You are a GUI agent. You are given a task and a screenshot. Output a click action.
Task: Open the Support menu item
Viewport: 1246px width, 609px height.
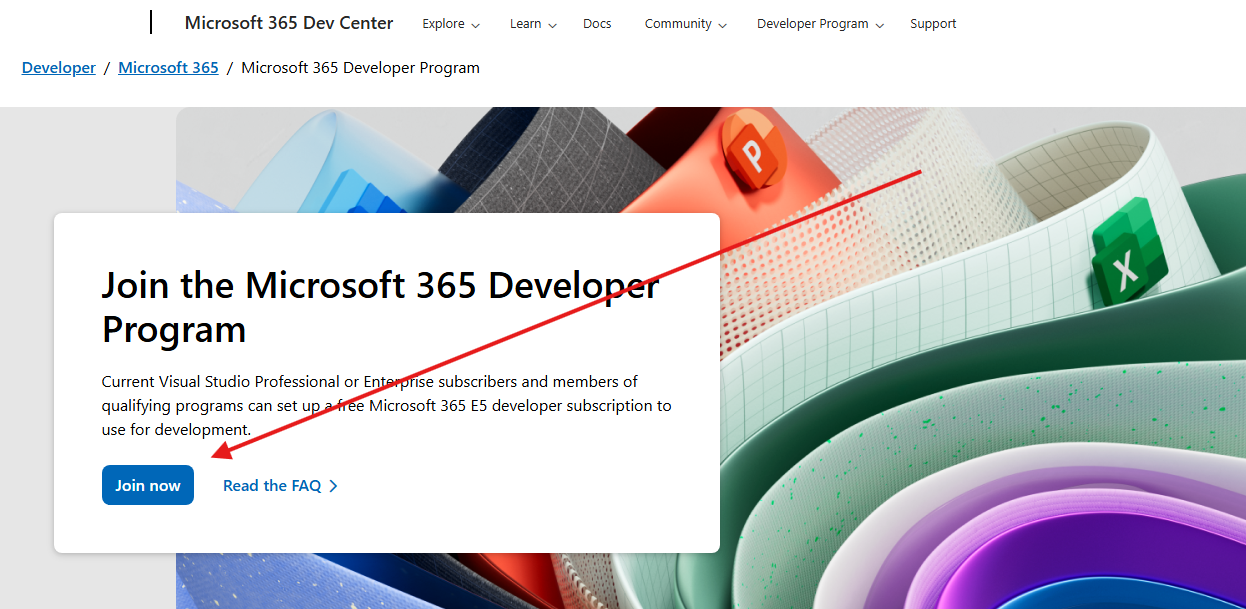point(932,23)
